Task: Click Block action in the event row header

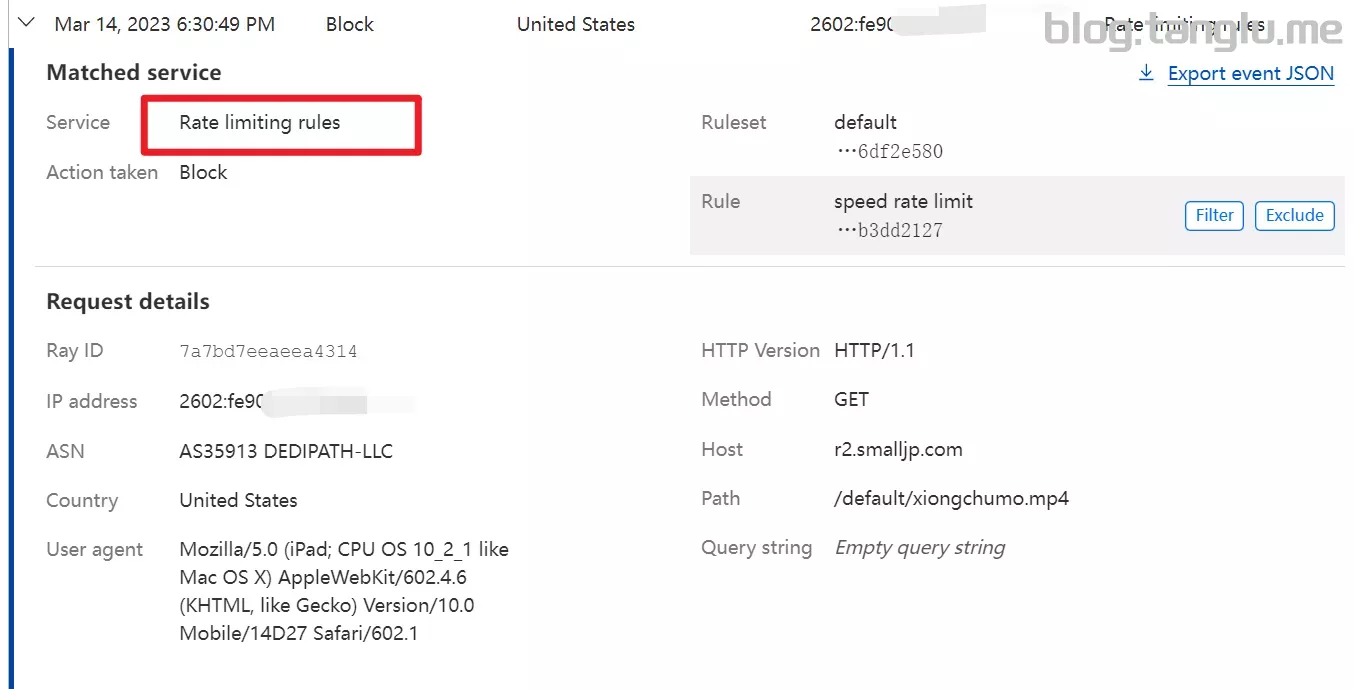Action: pyautogui.click(x=349, y=24)
